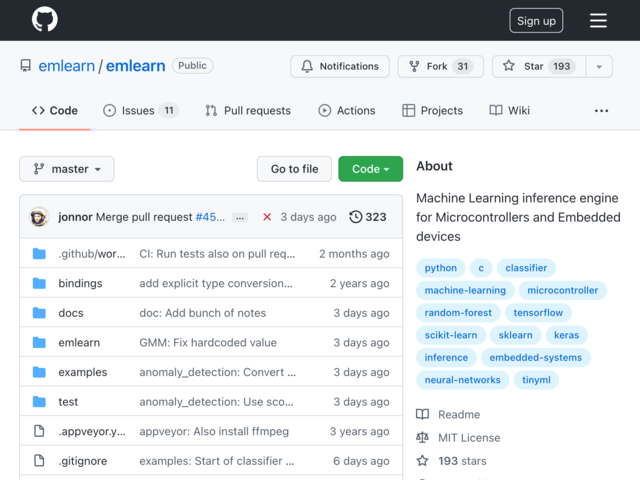Open the hamburger navigation menu

(598, 20)
